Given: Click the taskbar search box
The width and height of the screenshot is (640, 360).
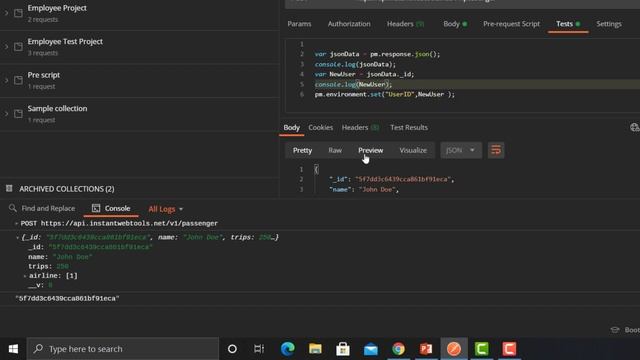Looking at the screenshot, I should point(123,349).
